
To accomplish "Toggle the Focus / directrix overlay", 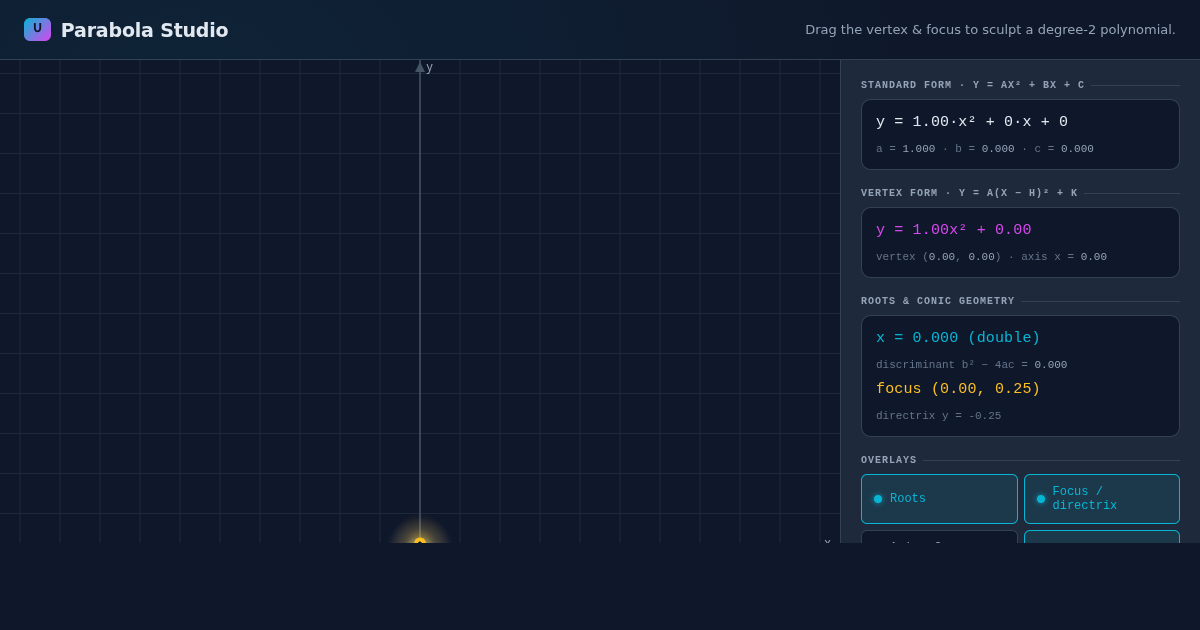I will click(1102, 499).
